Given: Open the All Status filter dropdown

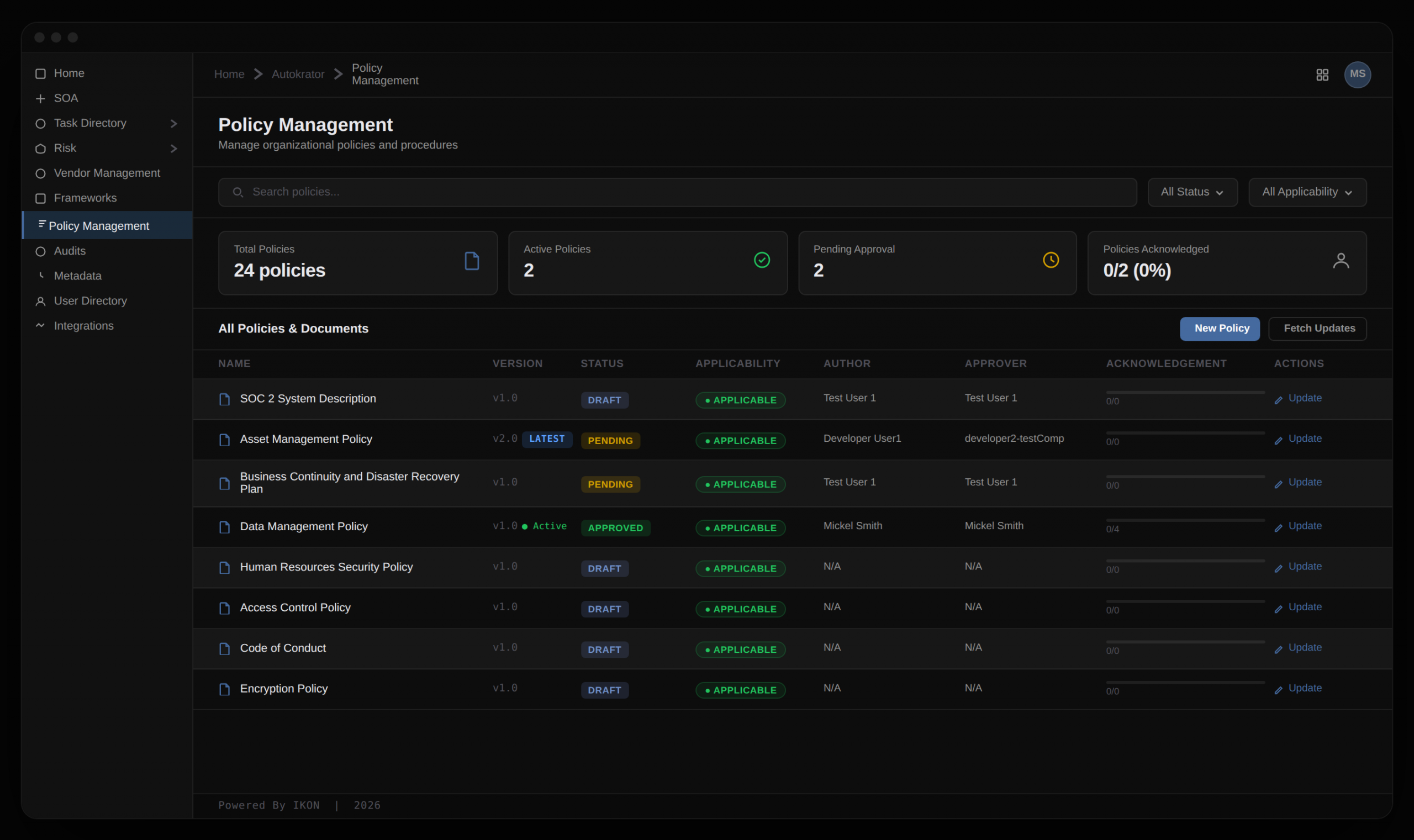Looking at the screenshot, I should tap(1191, 192).
